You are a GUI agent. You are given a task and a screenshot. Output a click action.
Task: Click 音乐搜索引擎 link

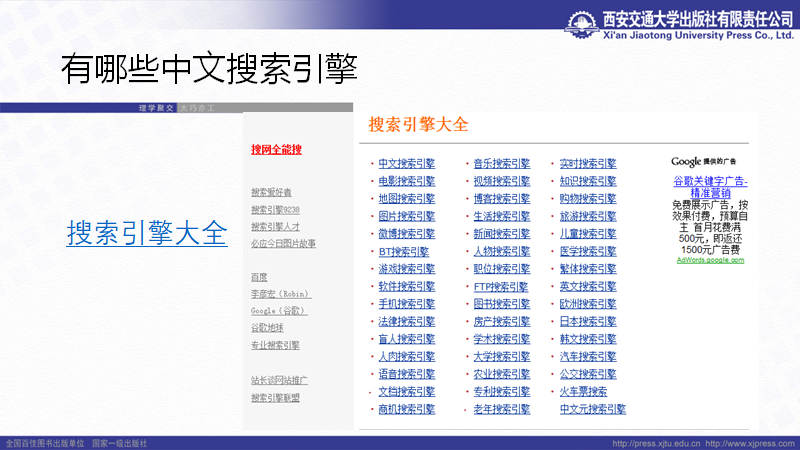502,164
